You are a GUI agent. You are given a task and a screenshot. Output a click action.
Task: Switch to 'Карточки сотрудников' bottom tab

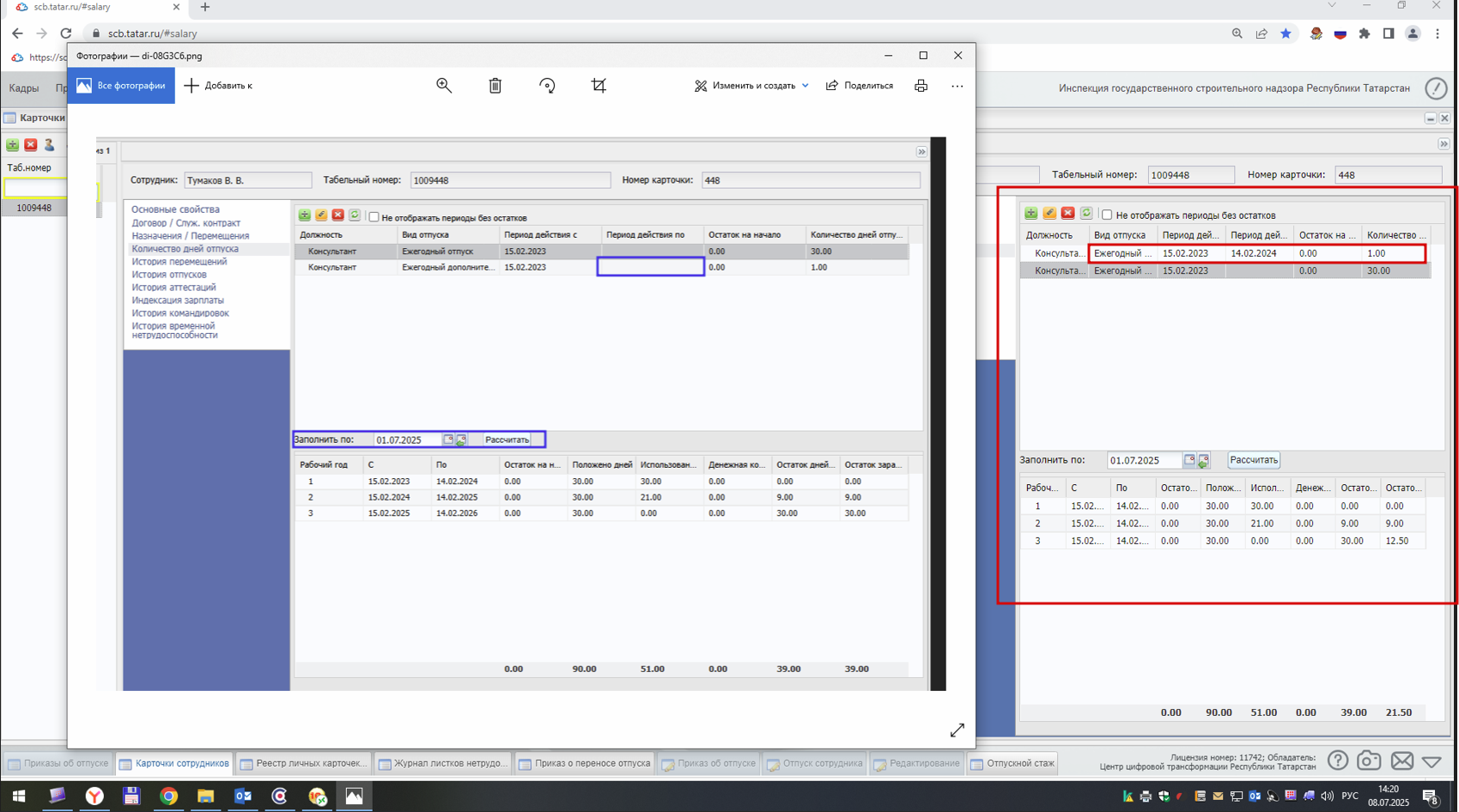click(175, 763)
